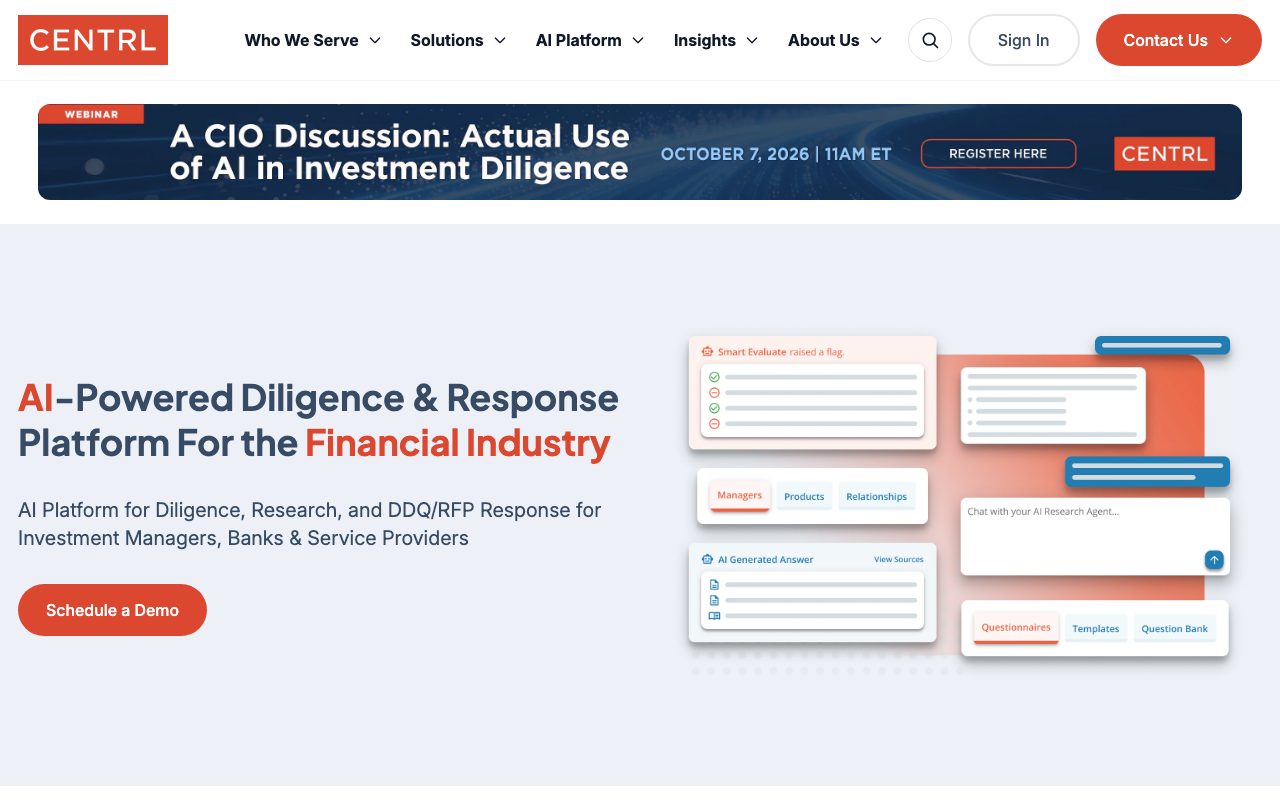Expand the Solutions menu chevron

(500, 40)
